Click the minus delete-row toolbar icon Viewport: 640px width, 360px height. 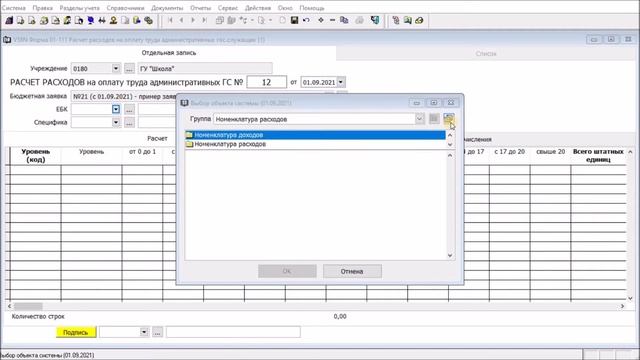332,20
